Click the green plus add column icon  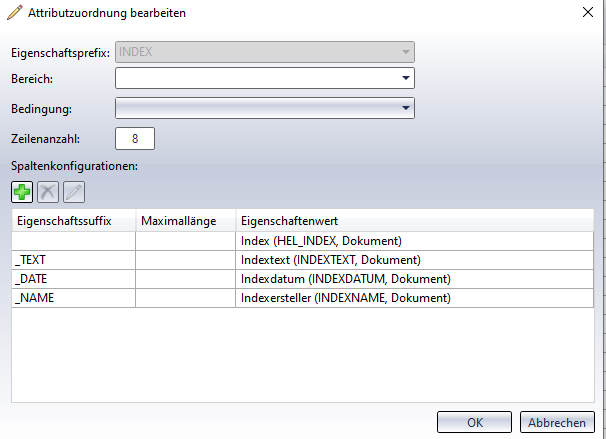(x=22, y=192)
